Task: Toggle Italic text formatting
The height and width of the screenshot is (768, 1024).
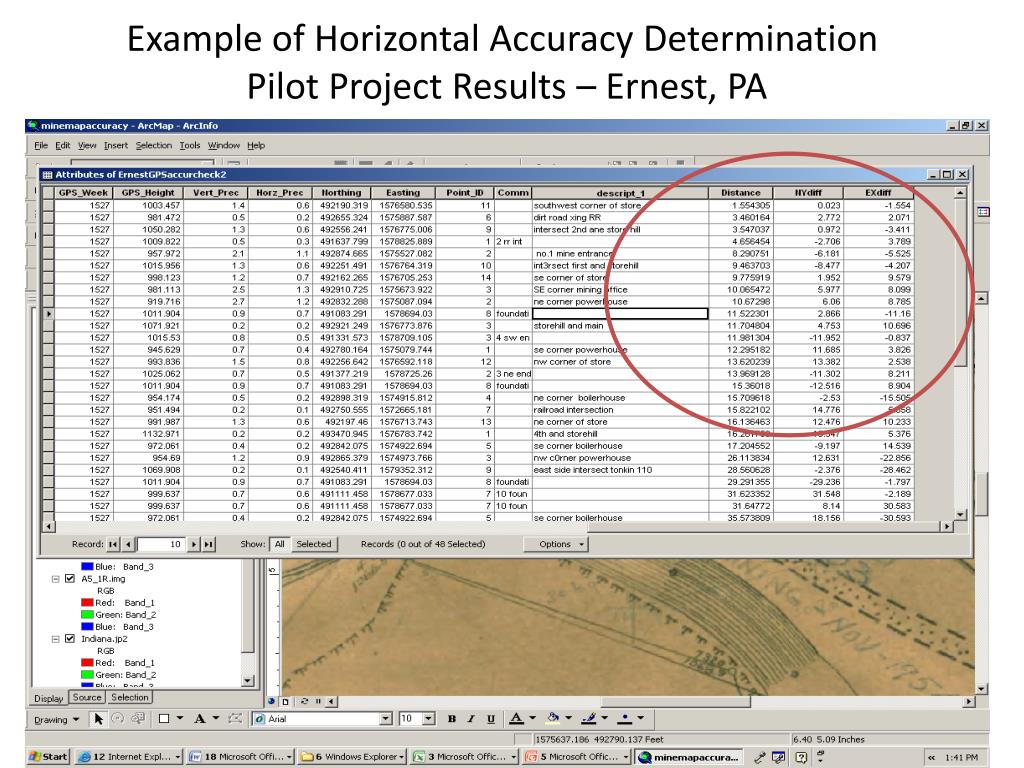Action: pyautogui.click(x=471, y=719)
